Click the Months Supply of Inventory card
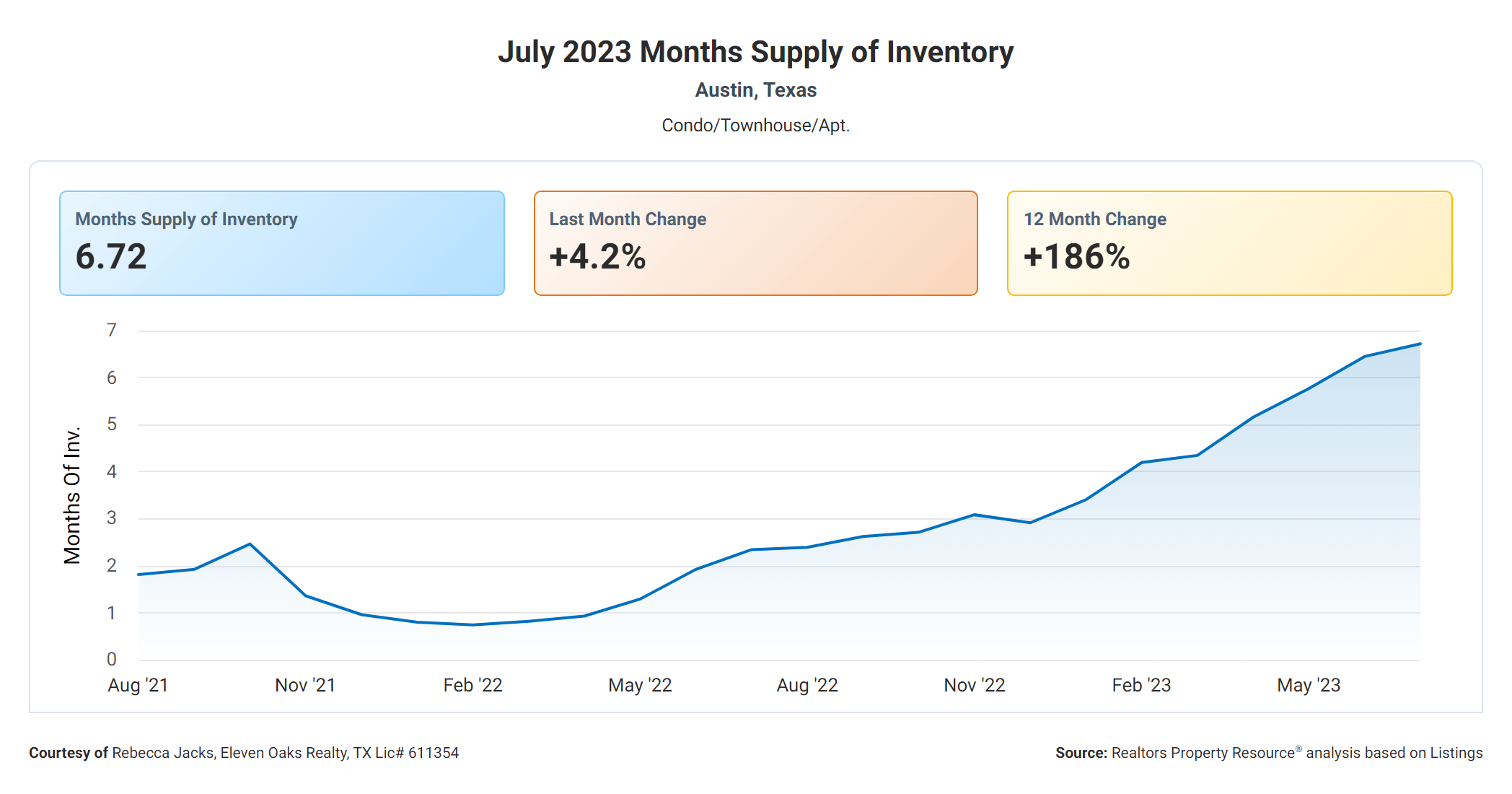1512x794 pixels. pyautogui.click(x=281, y=243)
